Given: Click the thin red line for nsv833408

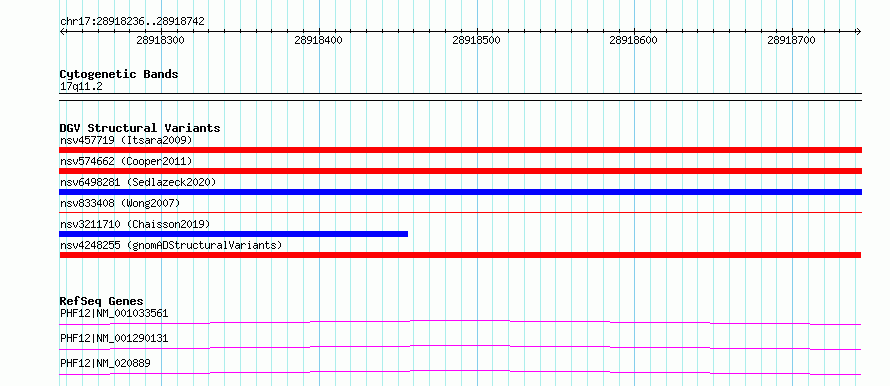Looking at the screenshot, I should point(460,212).
